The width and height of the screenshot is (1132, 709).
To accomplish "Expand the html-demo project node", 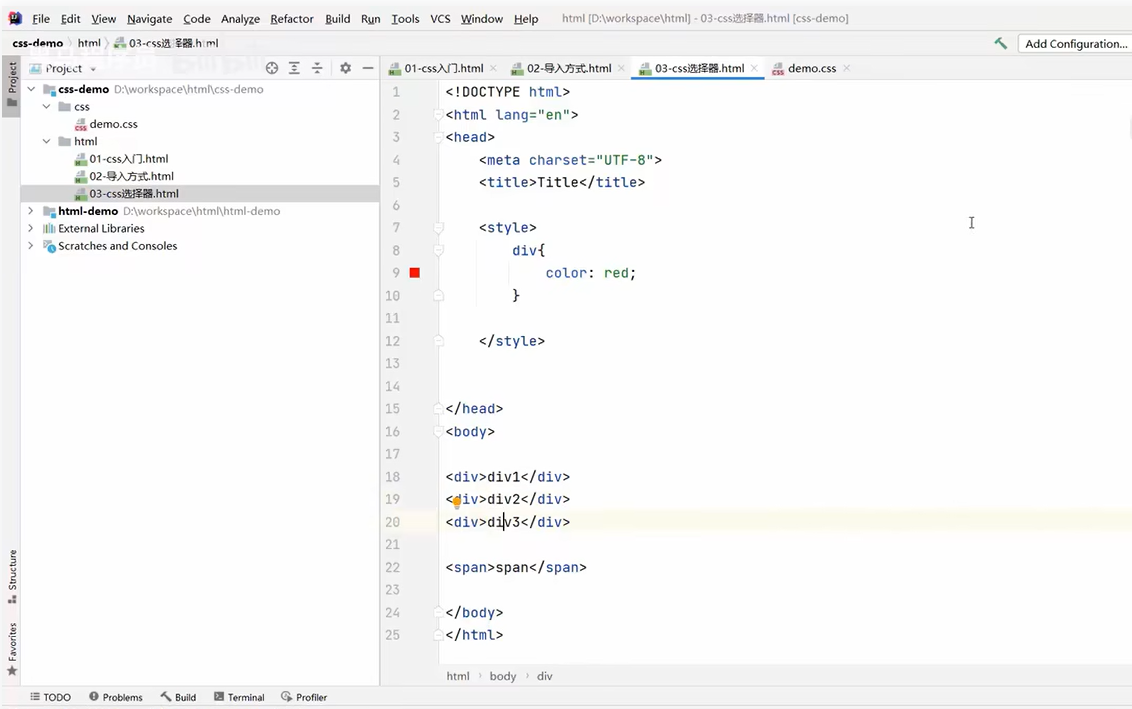I will pyautogui.click(x=30, y=211).
